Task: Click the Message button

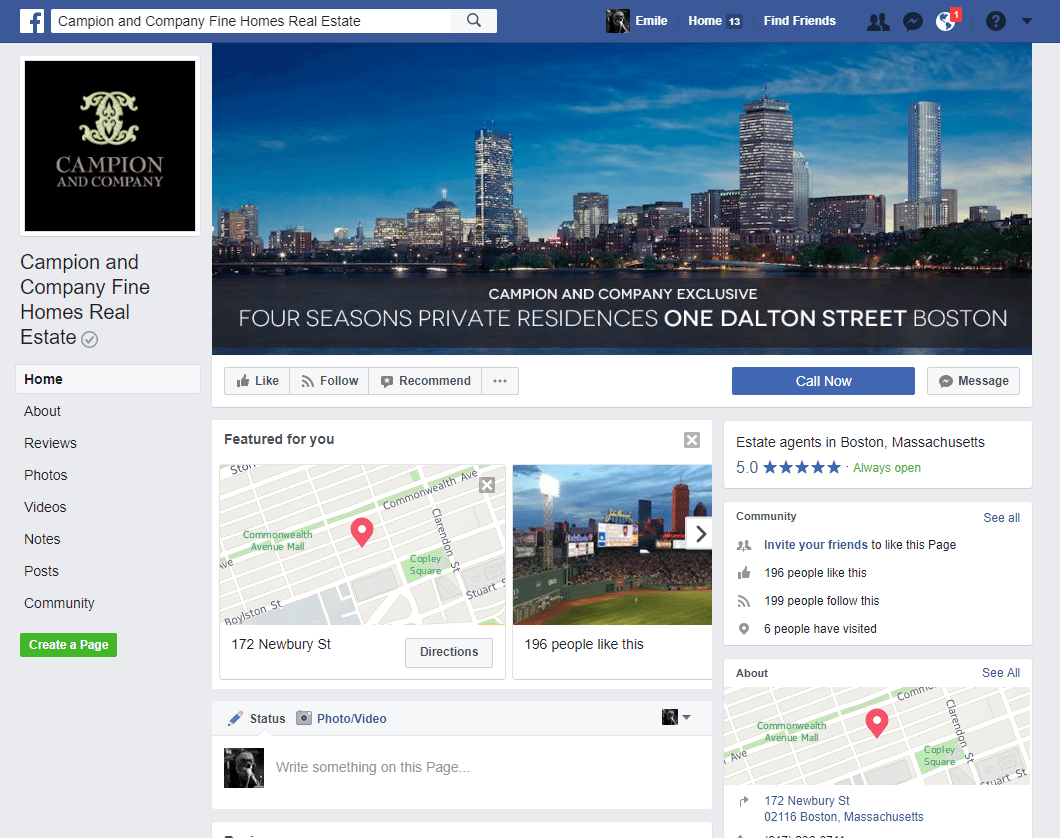Action: pyautogui.click(x=973, y=381)
